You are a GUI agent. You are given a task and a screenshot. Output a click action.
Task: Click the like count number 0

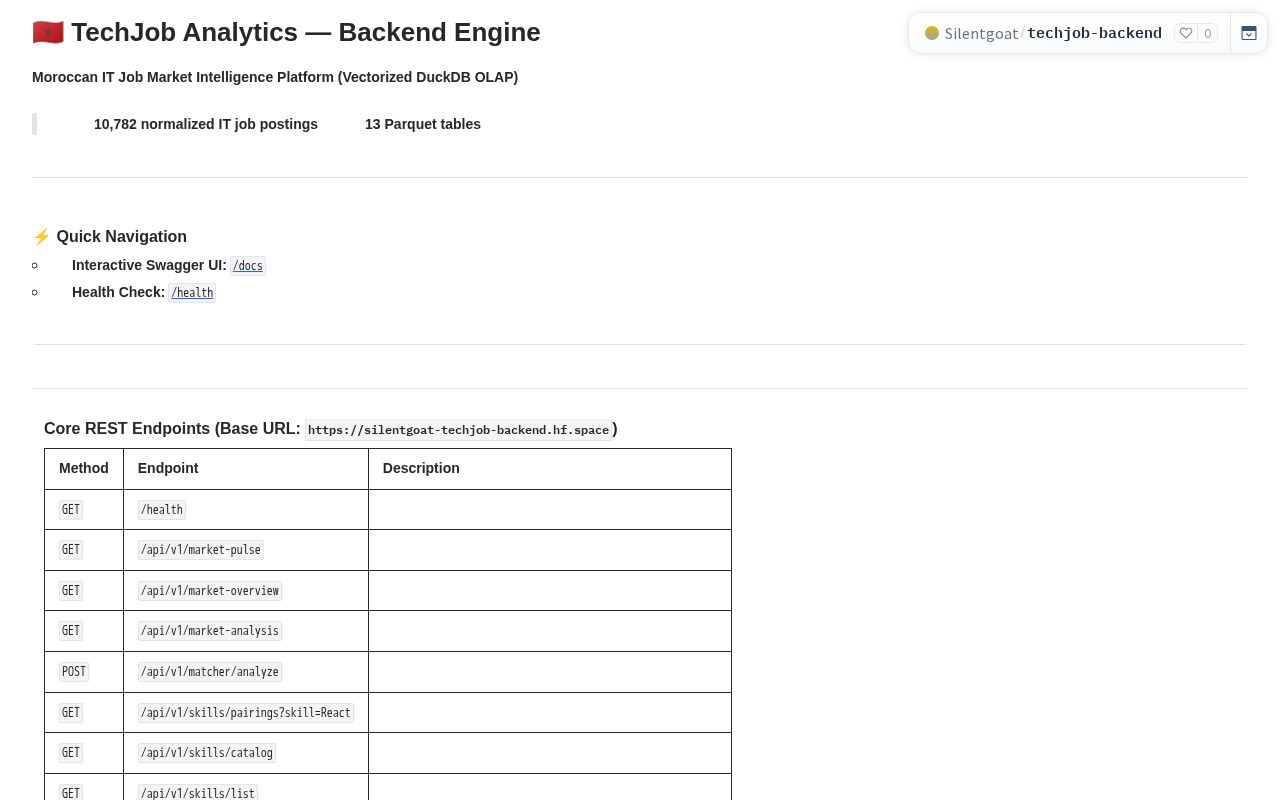point(1208,33)
